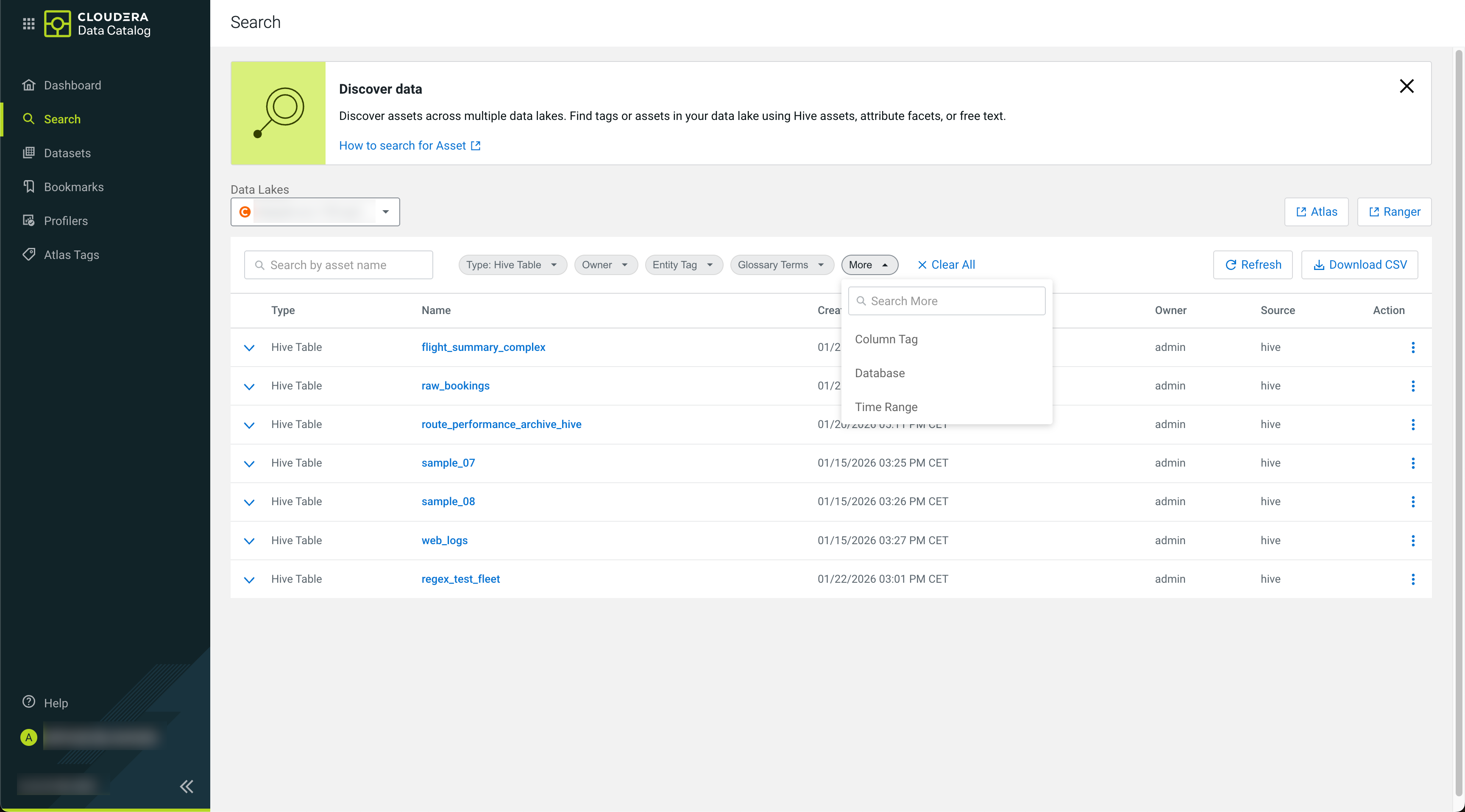Expand the web_logs row details
The width and height of the screenshot is (1465, 812).
coord(249,541)
